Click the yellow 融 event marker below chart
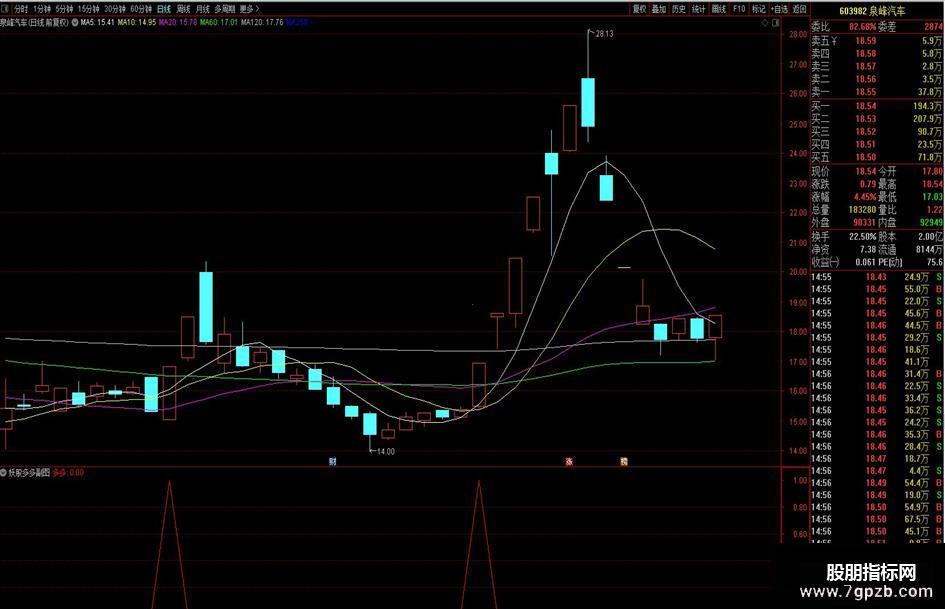The height and width of the screenshot is (609, 945). [x=624, y=461]
